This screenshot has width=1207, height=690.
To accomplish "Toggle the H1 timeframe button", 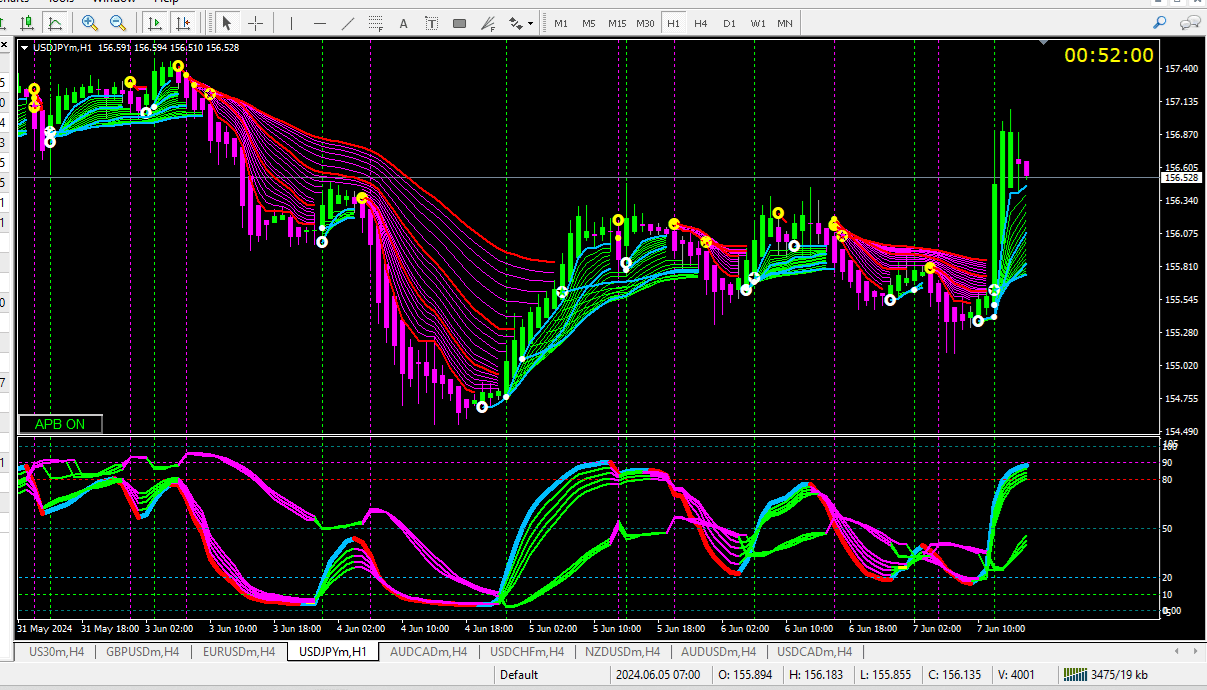I will 673,23.
